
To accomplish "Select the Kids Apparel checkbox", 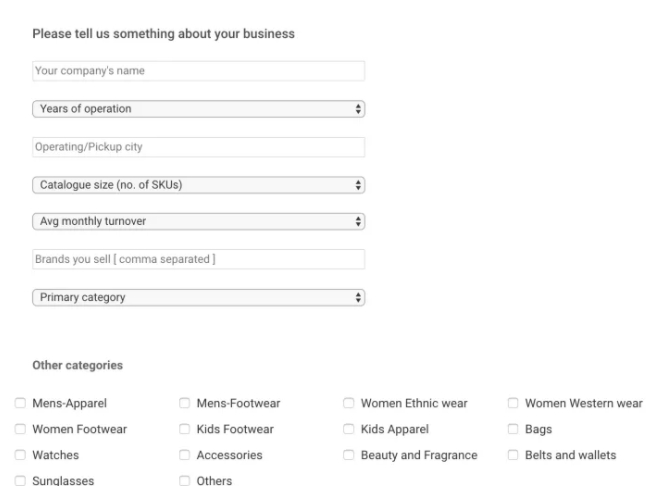I will [x=349, y=430].
